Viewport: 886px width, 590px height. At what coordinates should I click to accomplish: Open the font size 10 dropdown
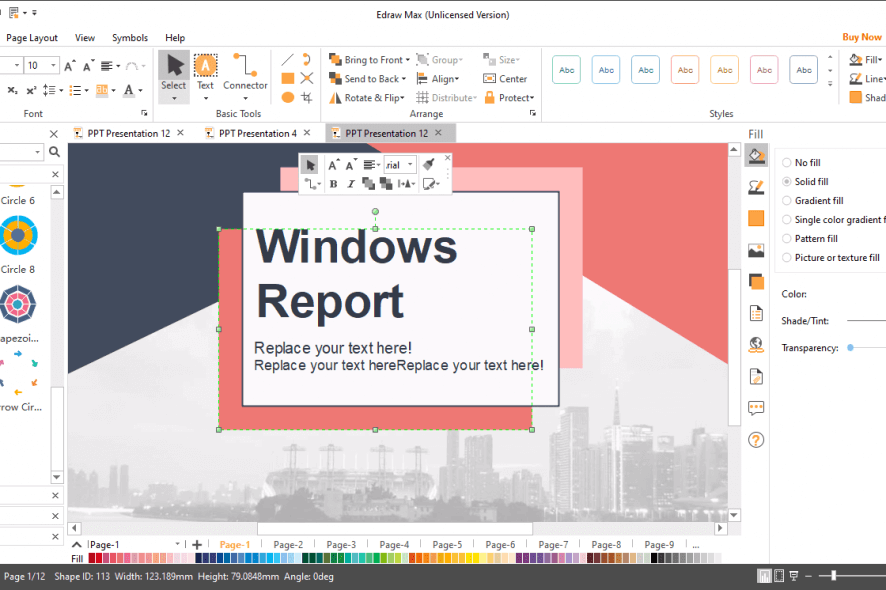click(x=53, y=66)
